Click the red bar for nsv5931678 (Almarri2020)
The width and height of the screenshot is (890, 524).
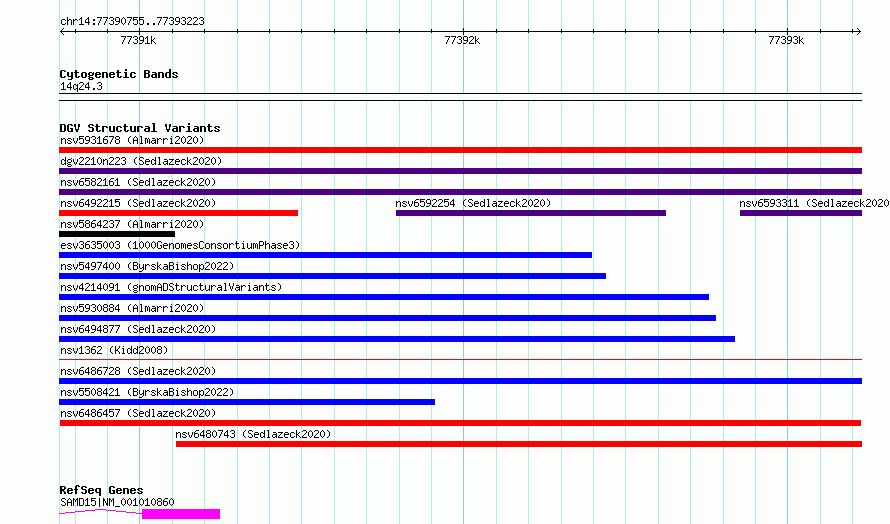pyautogui.click(x=460, y=150)
